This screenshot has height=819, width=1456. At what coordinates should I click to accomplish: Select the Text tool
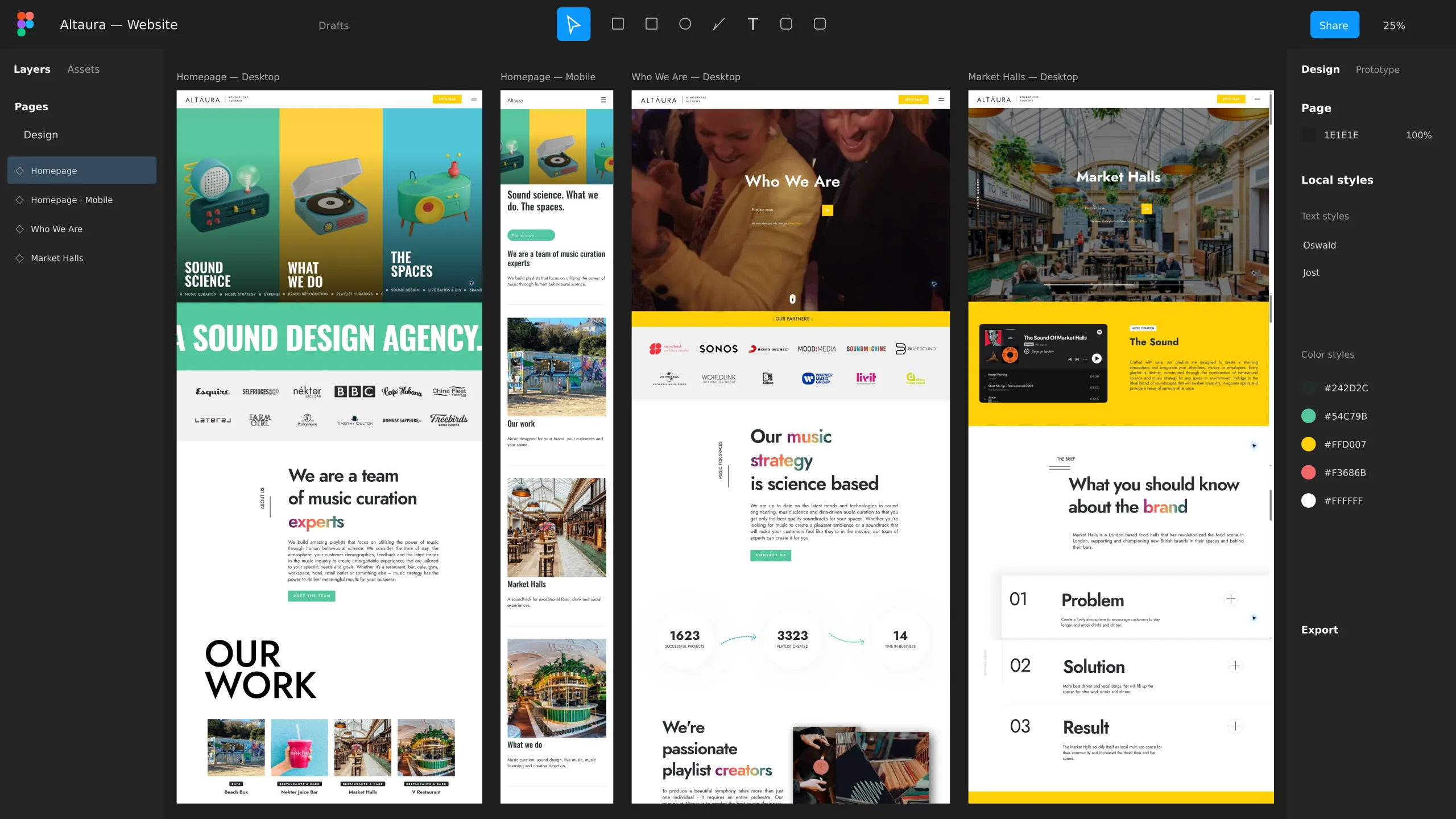[x=752, y=24]
